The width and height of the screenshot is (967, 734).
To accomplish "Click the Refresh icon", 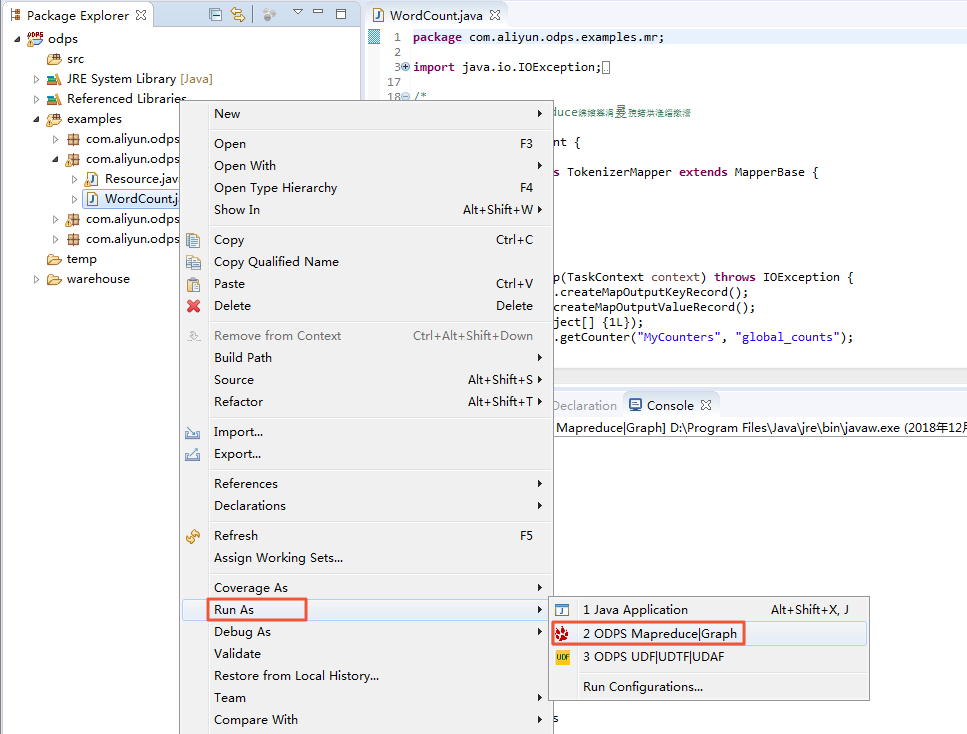I will [x=193, y=536].
